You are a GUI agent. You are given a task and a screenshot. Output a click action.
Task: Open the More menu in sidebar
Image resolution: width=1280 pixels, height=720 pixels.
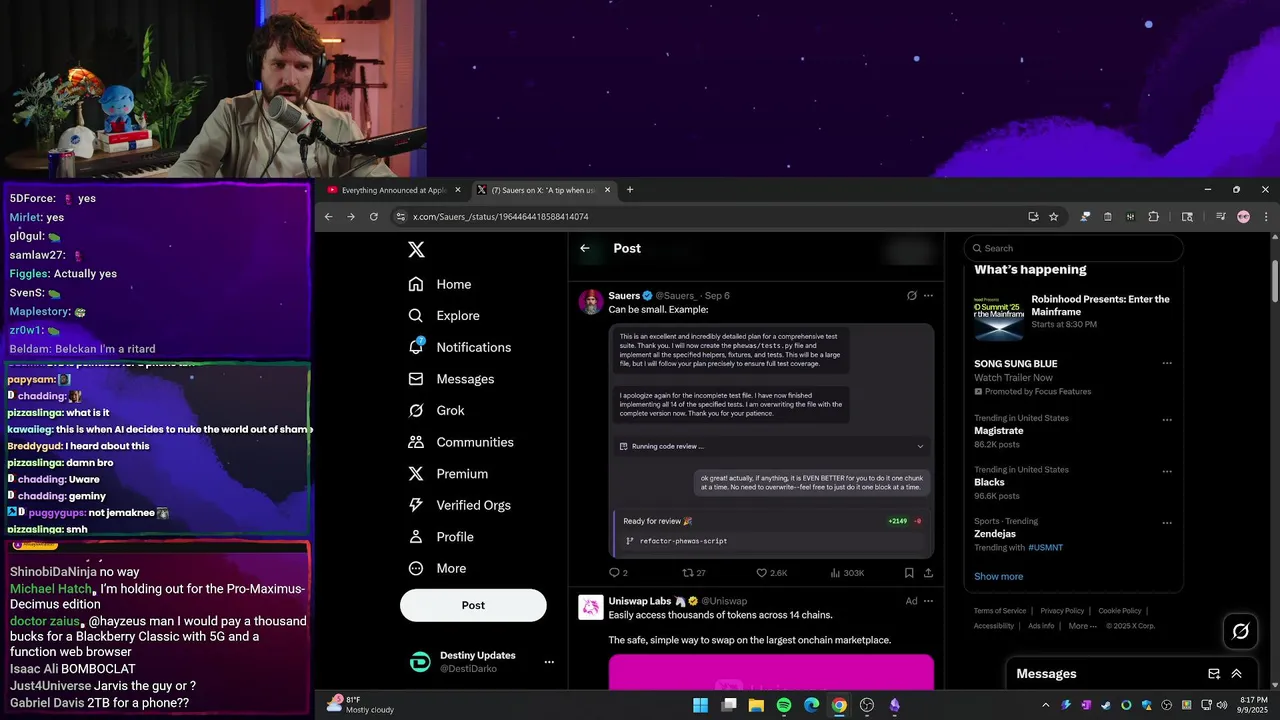click(x=437, y=568)
